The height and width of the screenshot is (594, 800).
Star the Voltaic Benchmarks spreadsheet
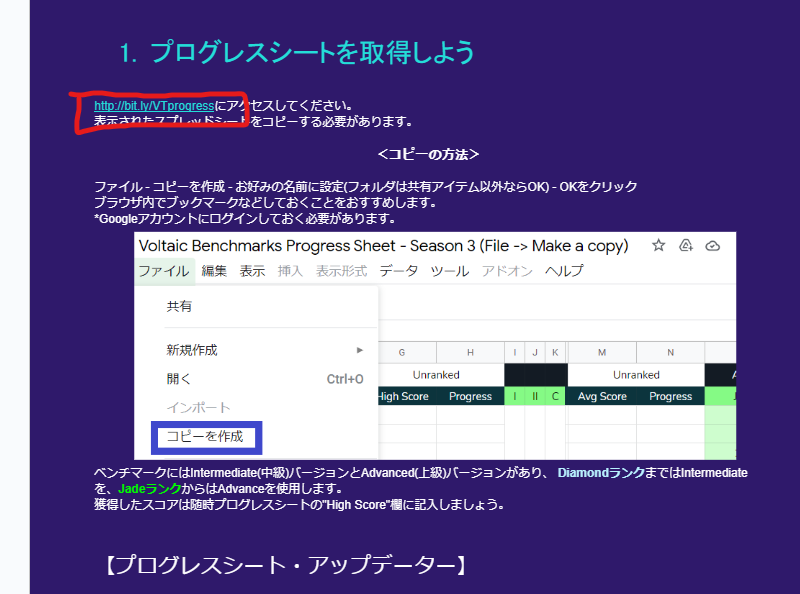pos(657,245)
